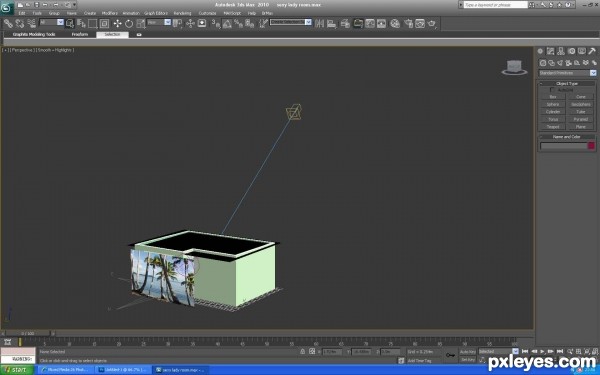
Task: Open Edit Named Selection Sets icon
Action: coord(263,24)
